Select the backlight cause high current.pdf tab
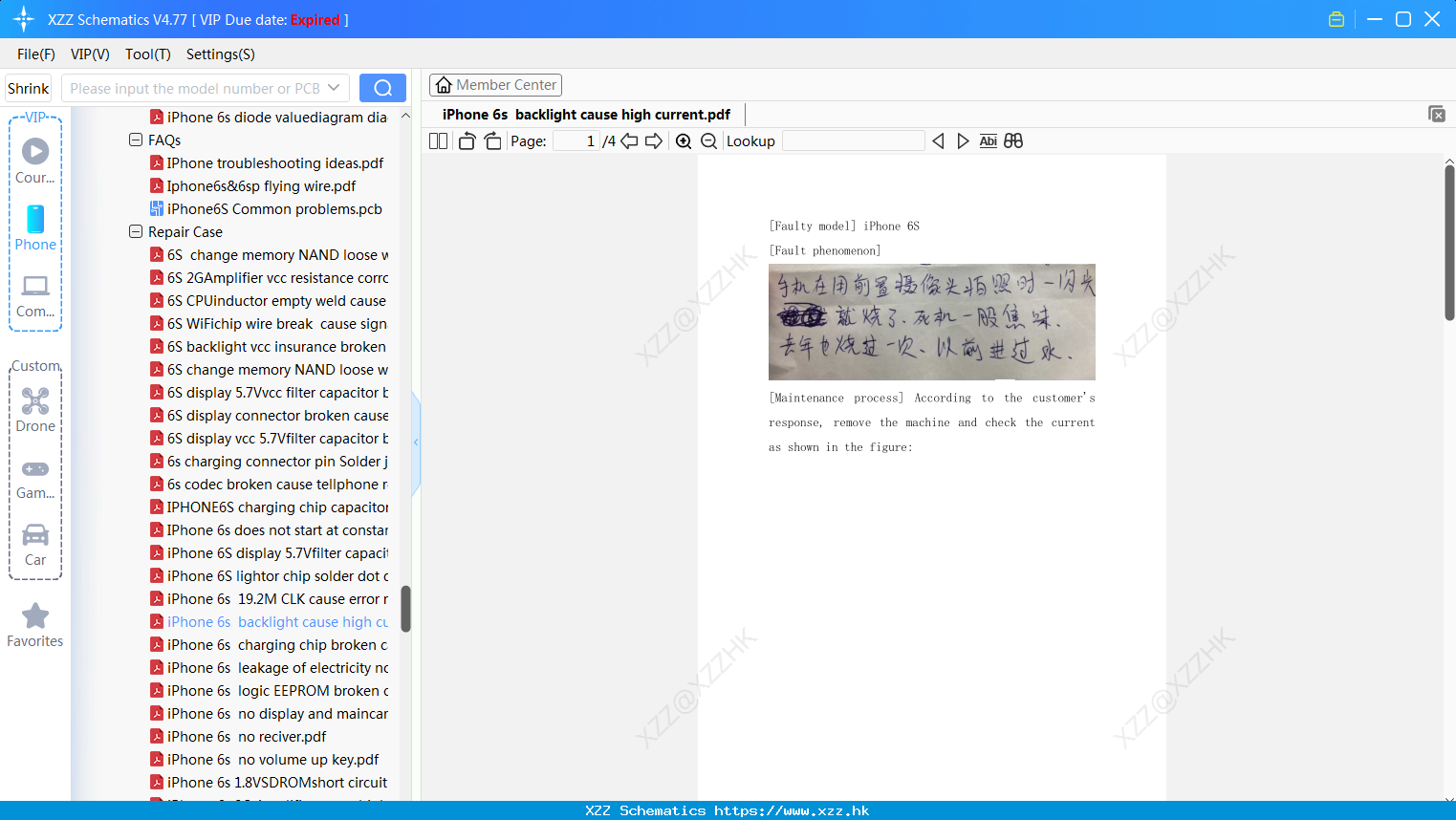Screen dimensions: 1456x820 (586, 115)
